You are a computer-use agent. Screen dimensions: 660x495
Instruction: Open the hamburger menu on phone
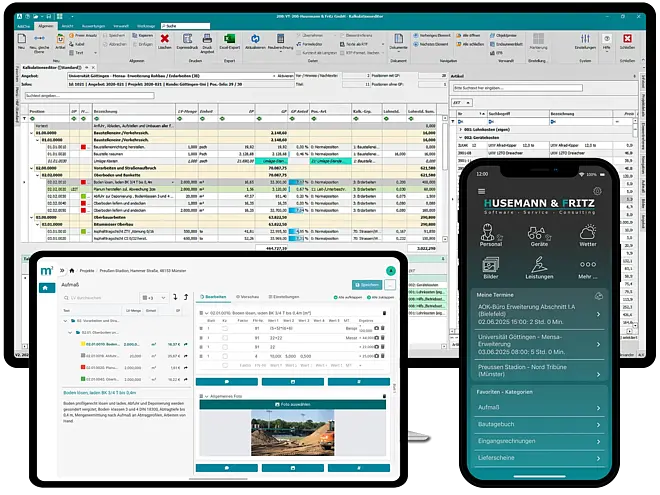point(482,192)
